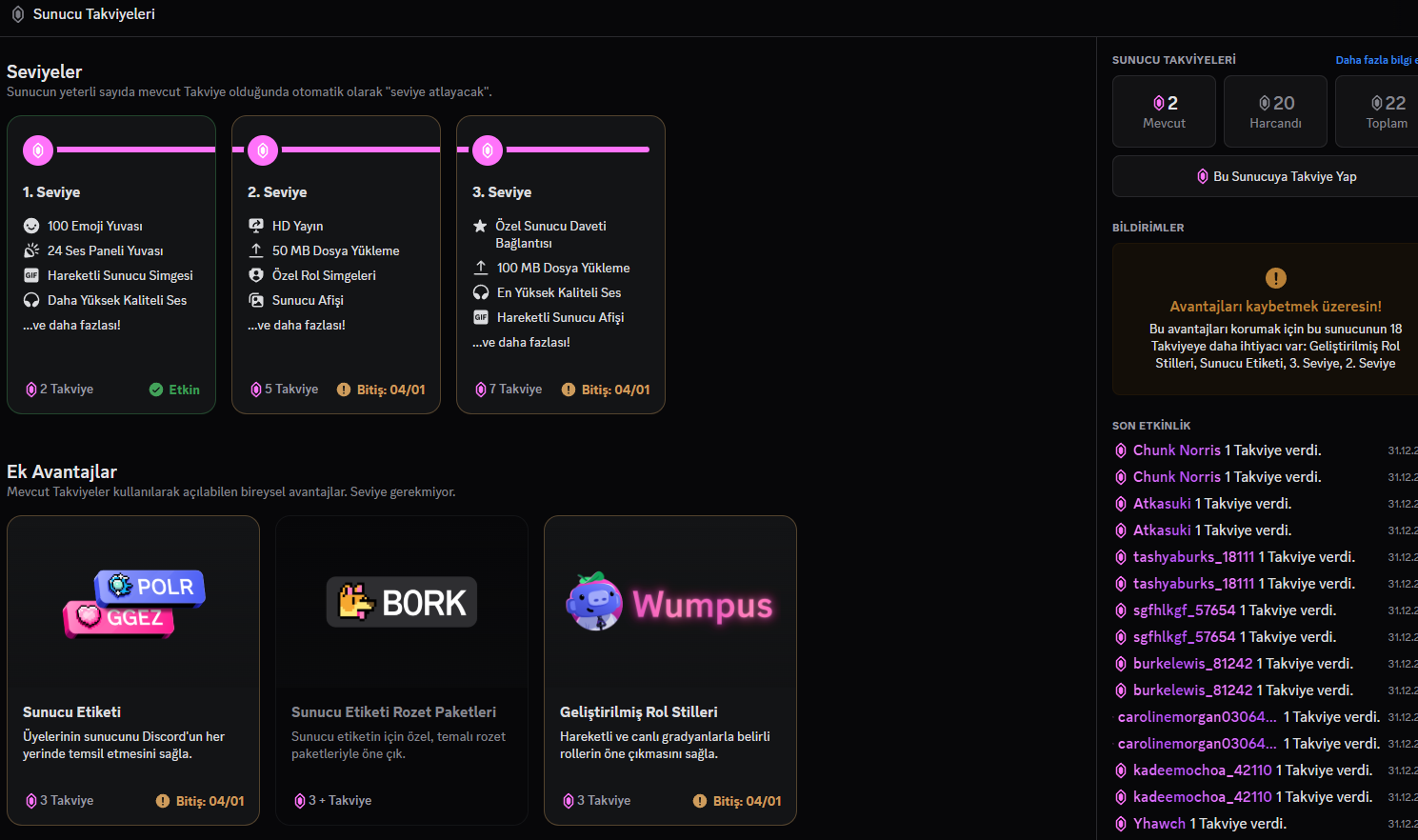Click the pink gem badge above 2. Seviye
1418x840 pixels.
coord(263,150)
